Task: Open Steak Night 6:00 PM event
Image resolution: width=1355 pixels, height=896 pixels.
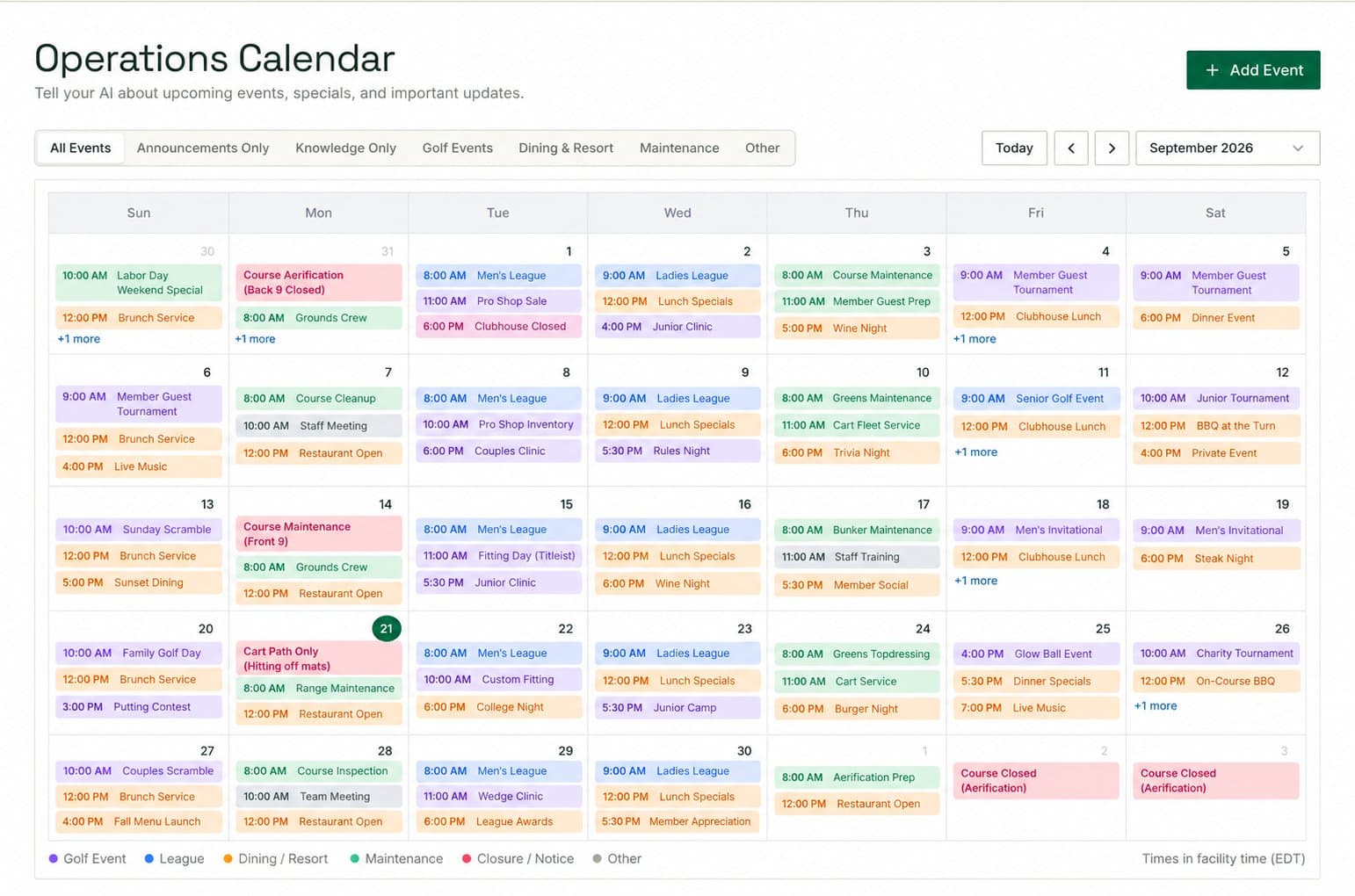Action: (1215, 559)
